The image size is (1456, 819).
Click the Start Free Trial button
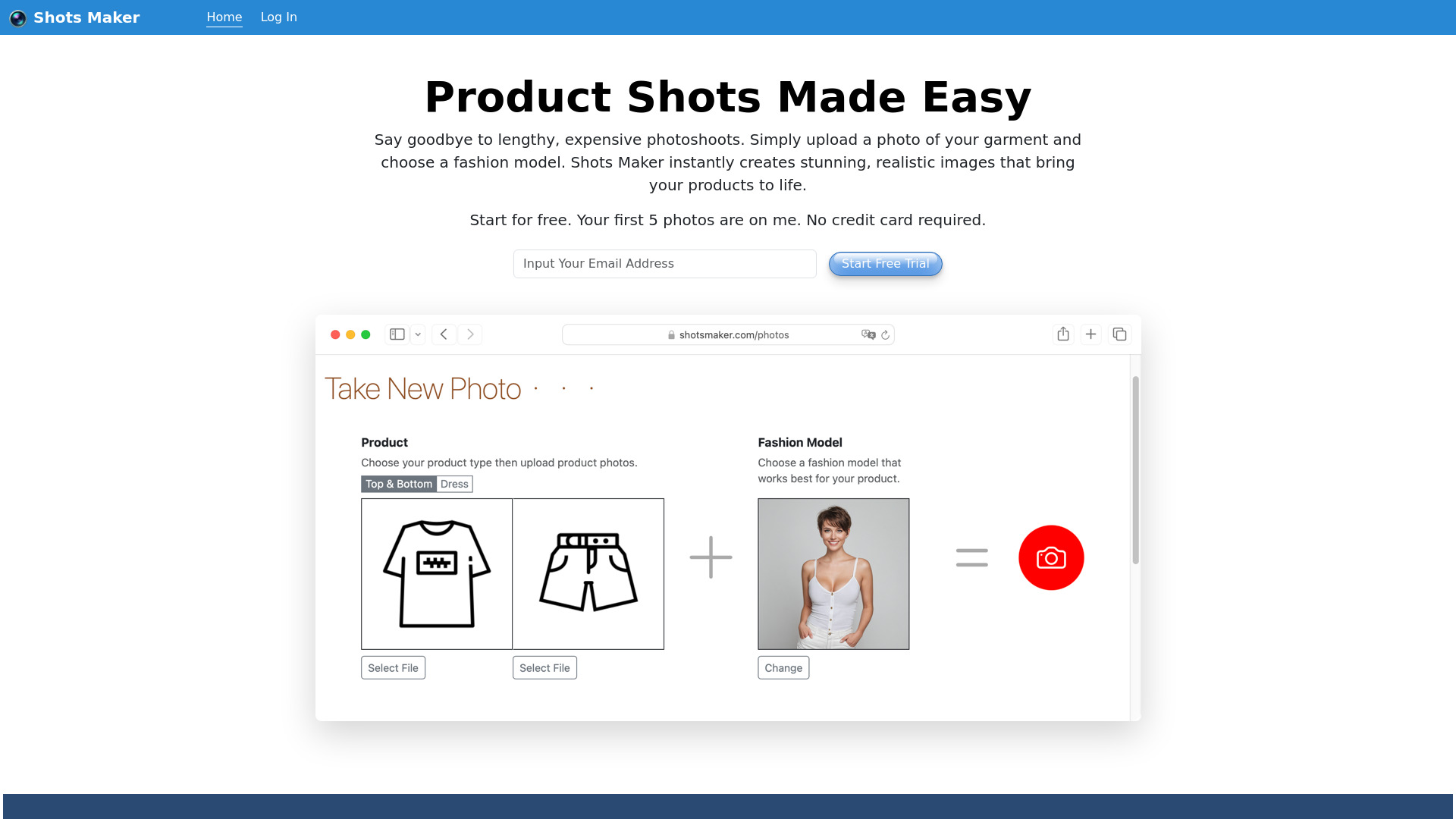coord(885,263)
